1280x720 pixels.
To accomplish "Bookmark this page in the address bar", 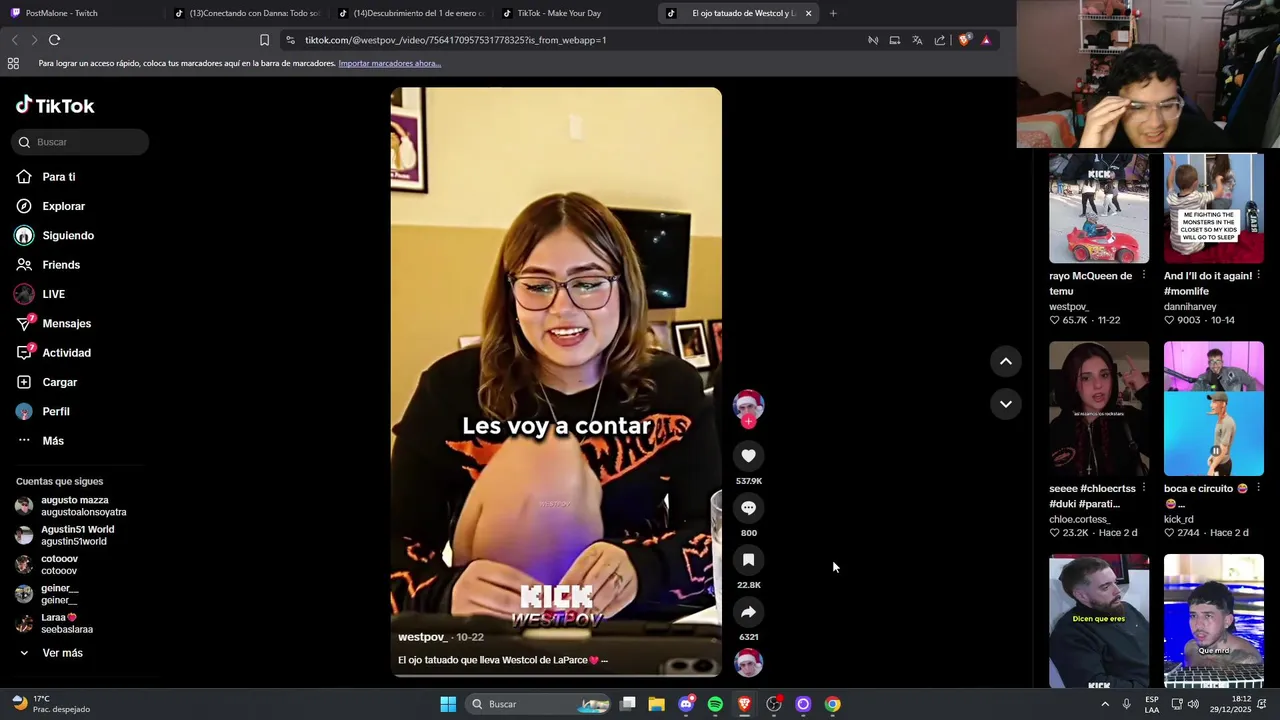I will coord(264,40).
